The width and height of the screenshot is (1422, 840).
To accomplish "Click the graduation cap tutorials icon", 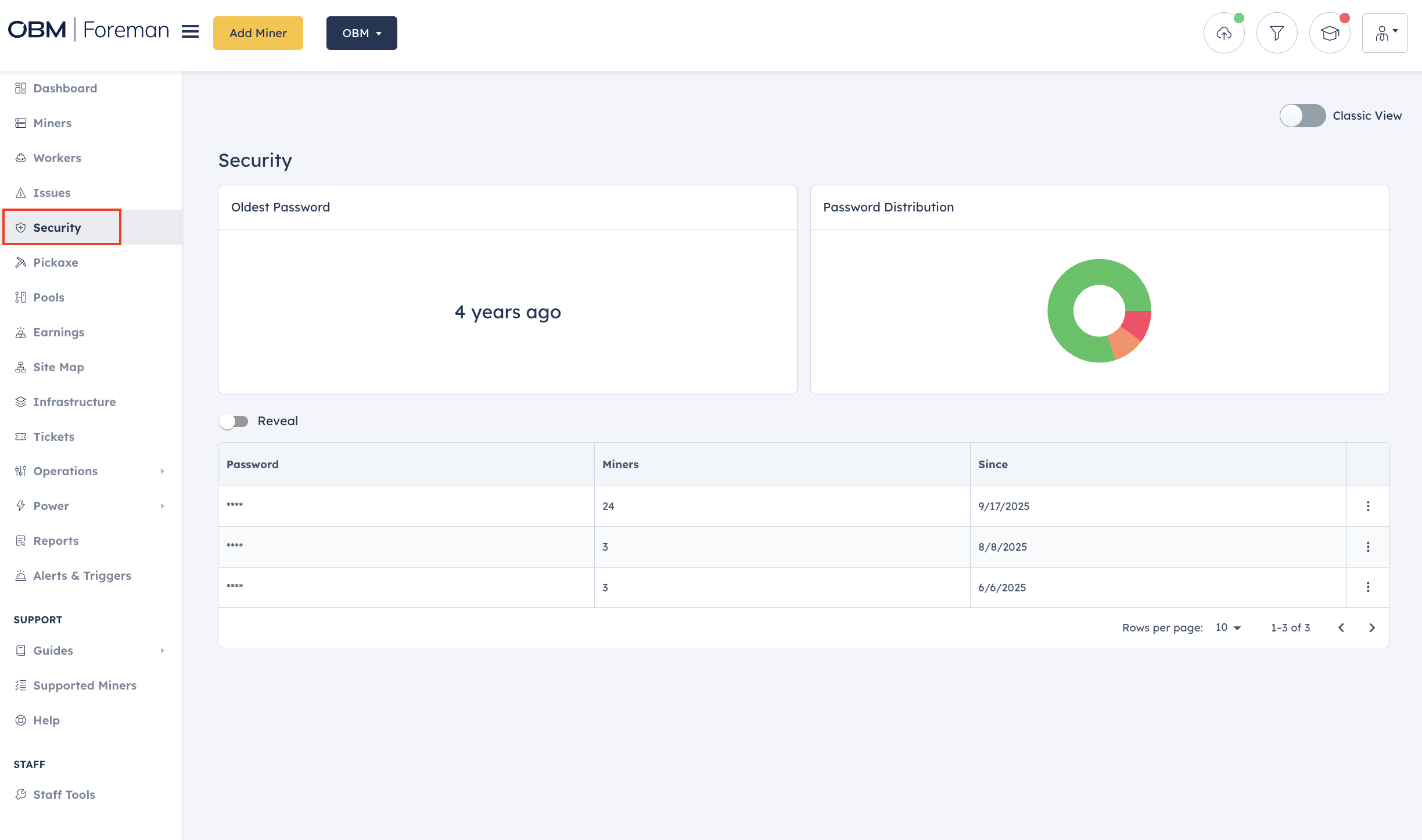I will click(x=1329, y=33).
